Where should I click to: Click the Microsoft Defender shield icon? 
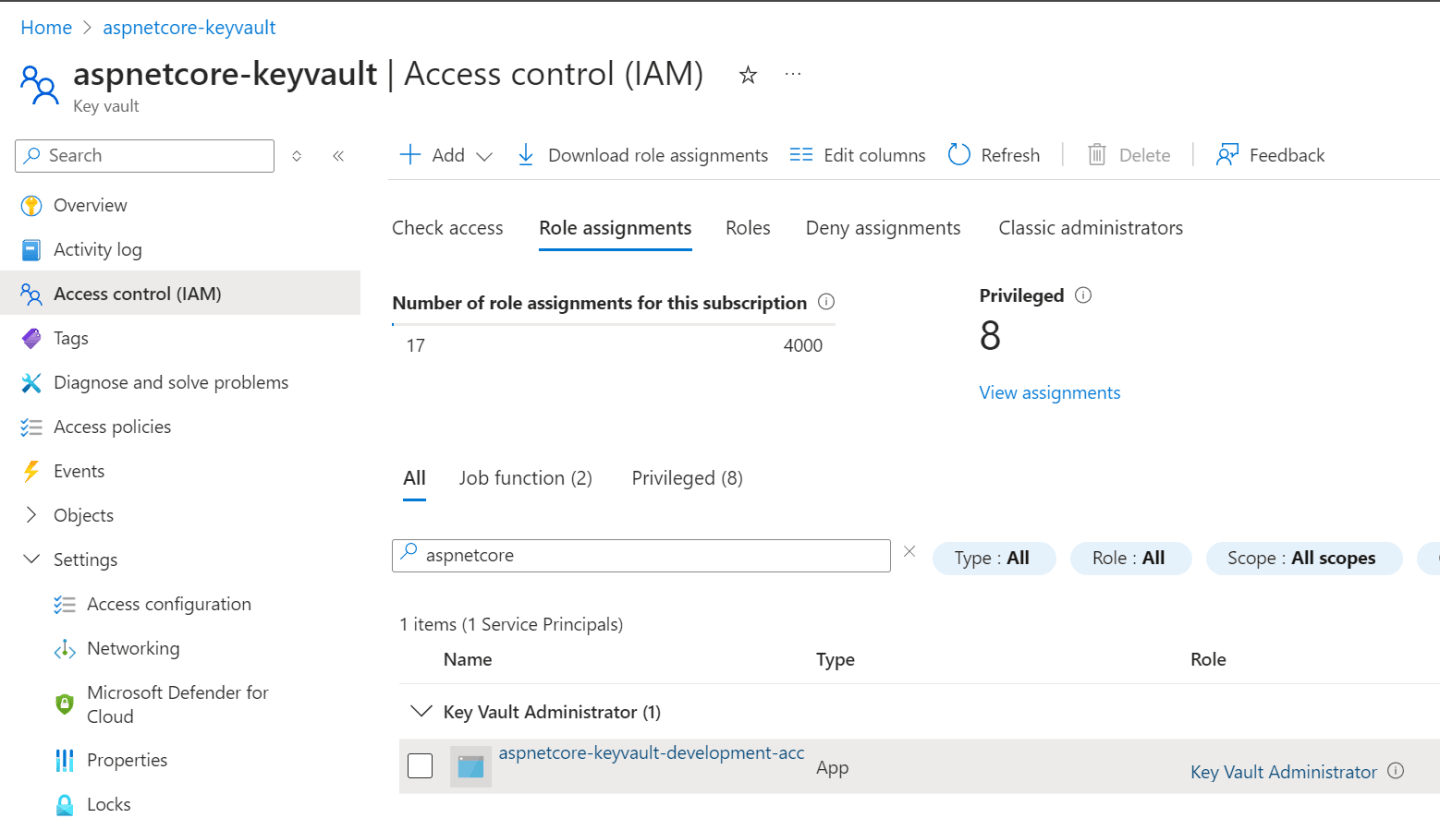pyautogui.click(x=65, y=704)
